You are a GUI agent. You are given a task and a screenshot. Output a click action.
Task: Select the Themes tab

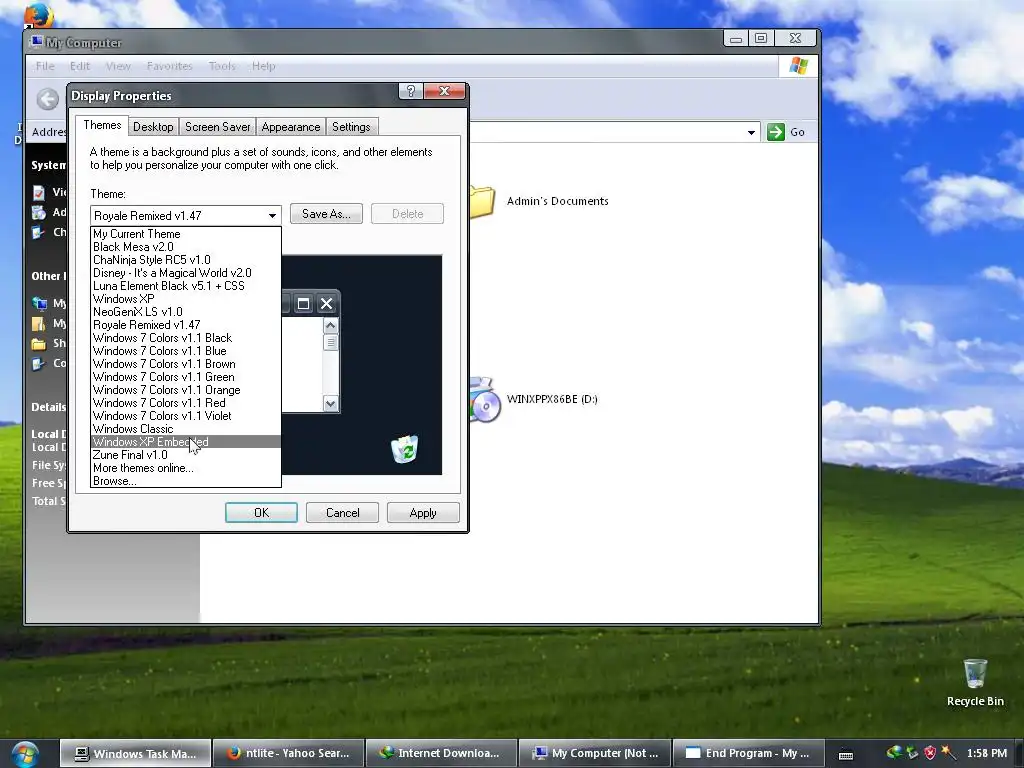[x=102, y=125]
